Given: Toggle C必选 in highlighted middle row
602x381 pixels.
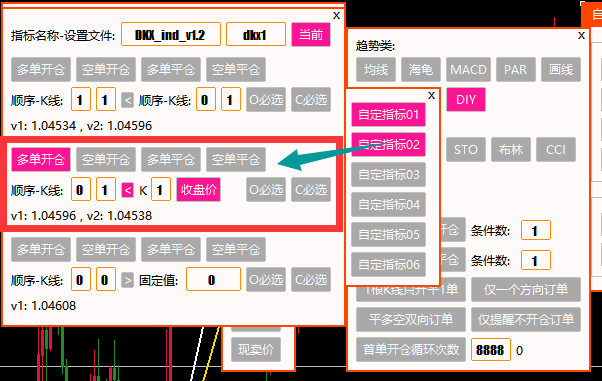Looking at the screenshot, I should click(311, 189).
